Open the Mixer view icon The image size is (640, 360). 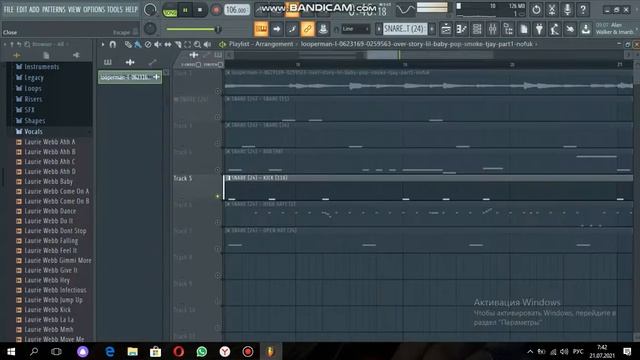493,29
